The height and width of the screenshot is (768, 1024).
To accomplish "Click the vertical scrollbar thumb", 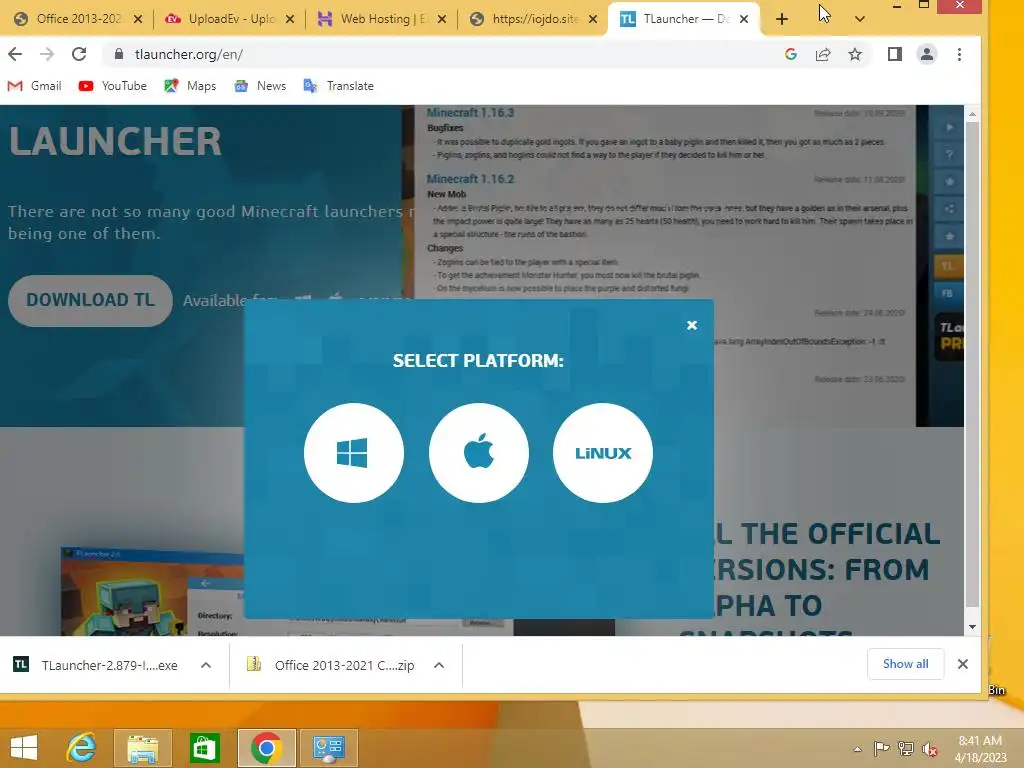I will tap(972, 366).
